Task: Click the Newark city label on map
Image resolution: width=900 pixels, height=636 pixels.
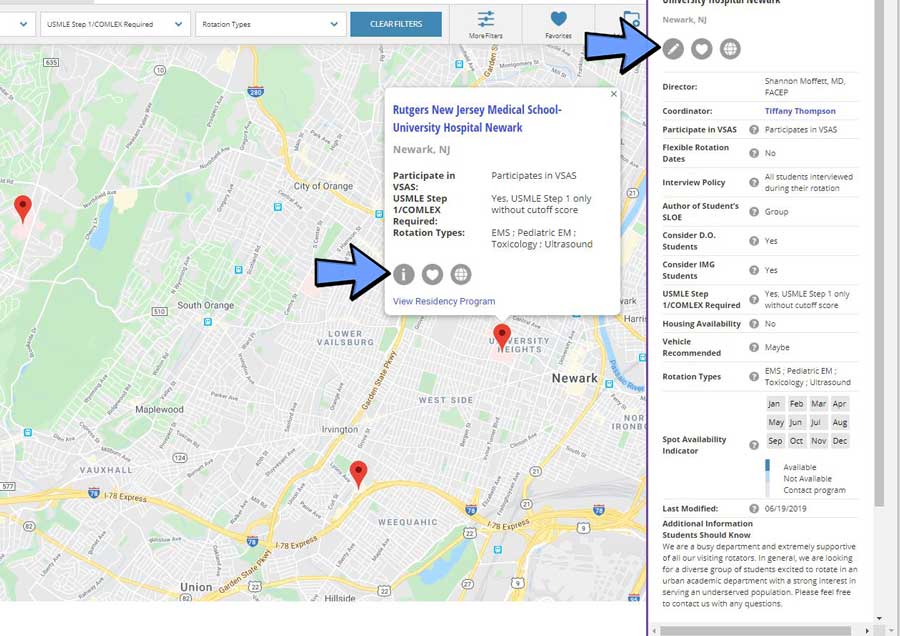Action: point(574,378)
